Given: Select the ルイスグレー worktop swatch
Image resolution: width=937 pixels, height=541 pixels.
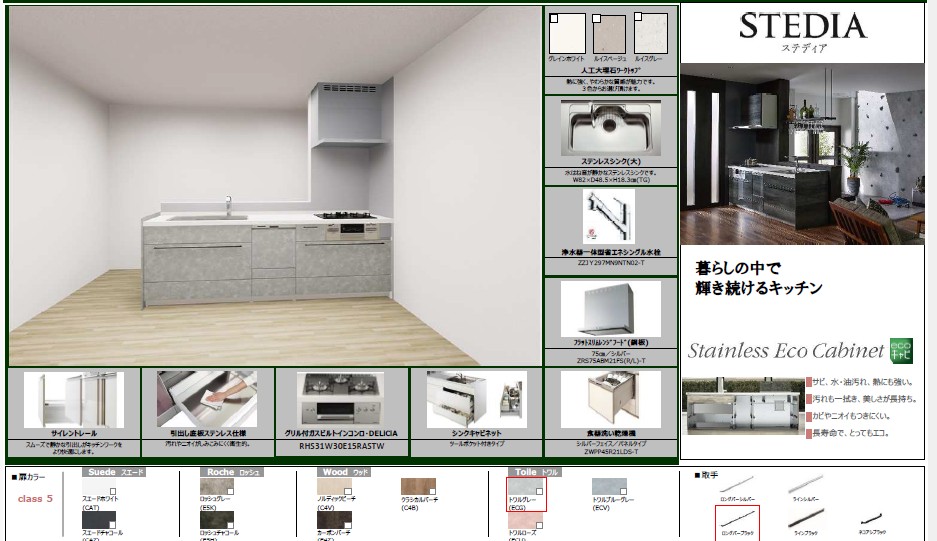Looking at the screenshot, I should [x=653, y=36].
